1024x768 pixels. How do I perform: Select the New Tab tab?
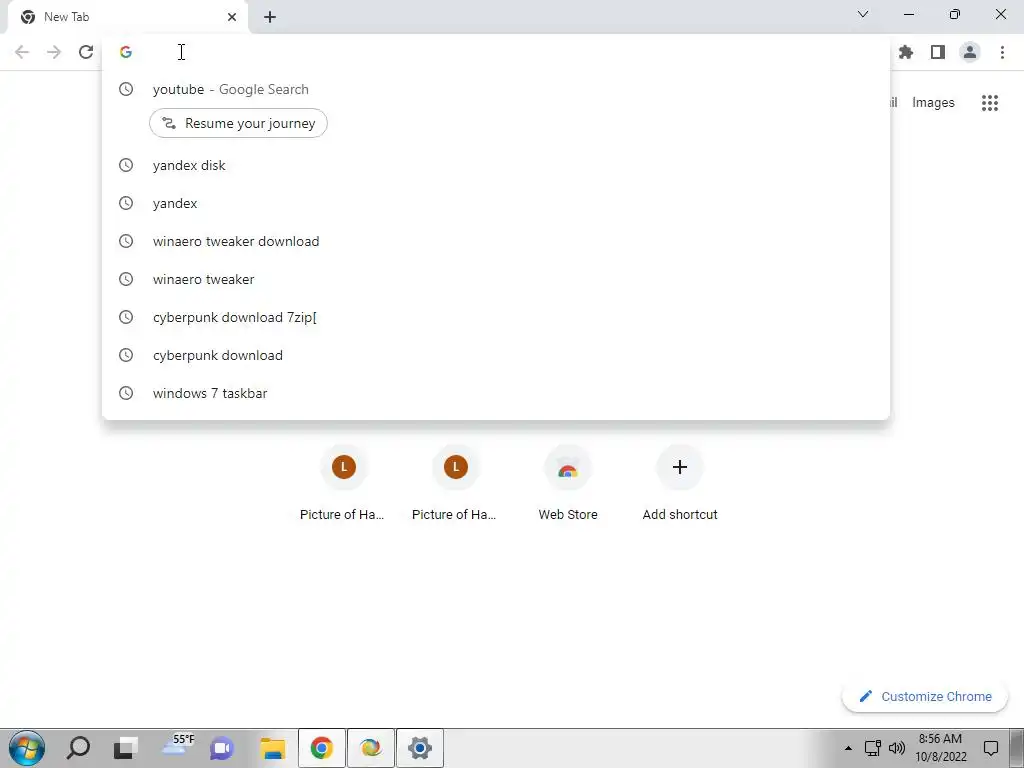click(127, 18)
